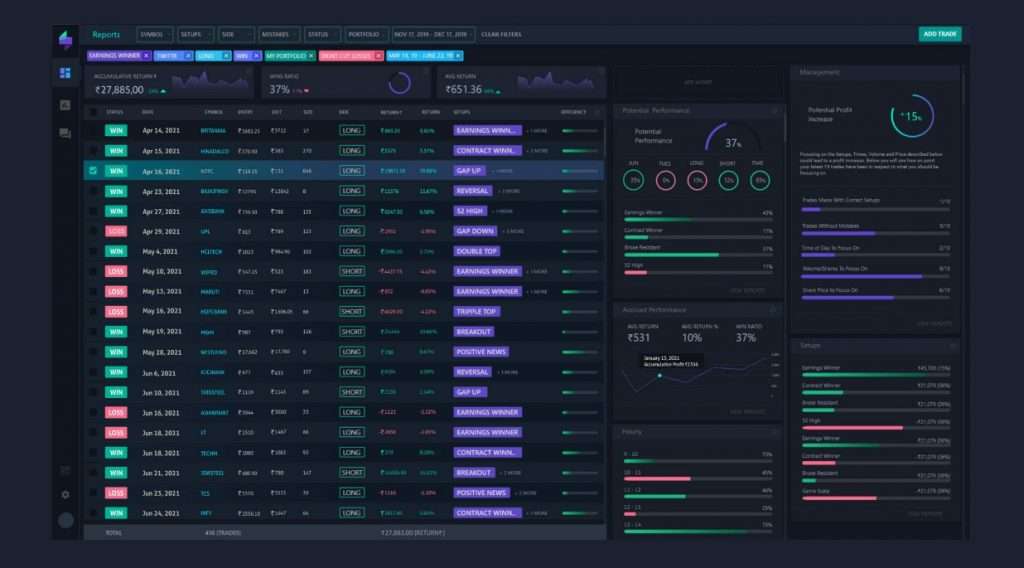Remove the My Portfolio filter tag
The height and width of the screenshot is (568, 1024).
(x=311, y=56)
